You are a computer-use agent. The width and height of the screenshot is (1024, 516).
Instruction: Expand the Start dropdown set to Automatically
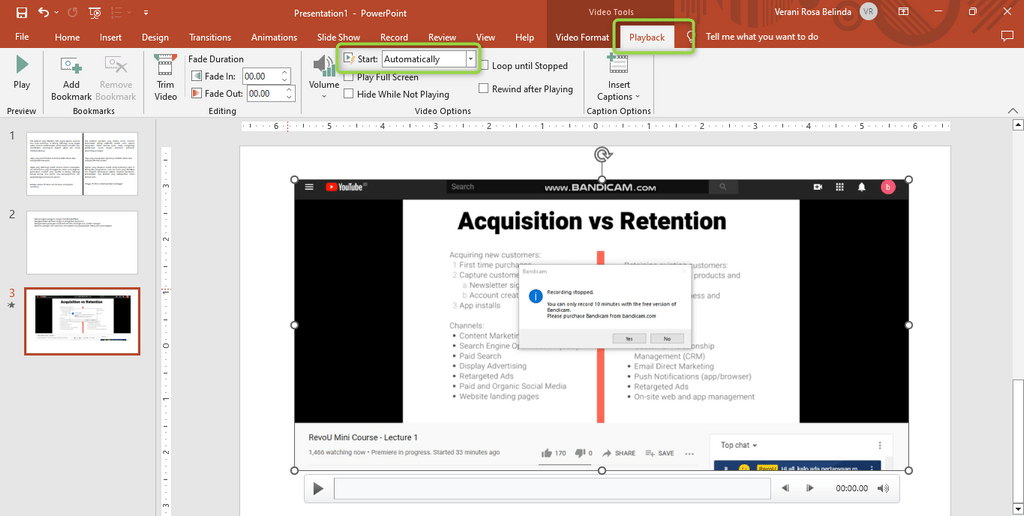471,59
